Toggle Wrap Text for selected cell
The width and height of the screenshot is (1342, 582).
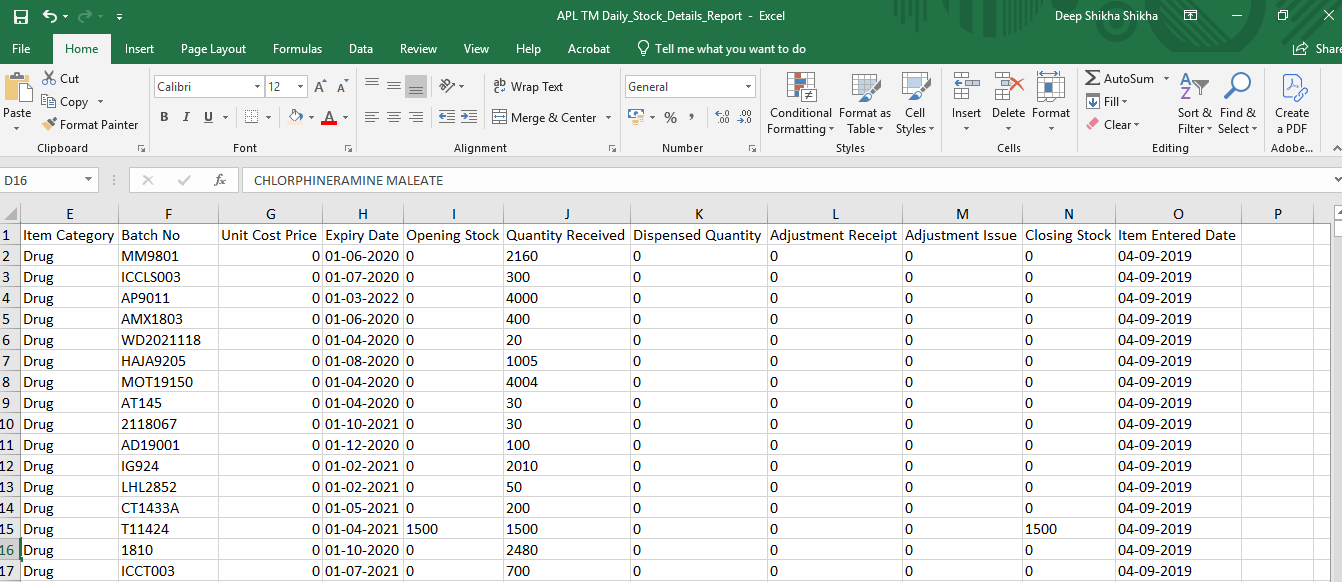point(528,87)
